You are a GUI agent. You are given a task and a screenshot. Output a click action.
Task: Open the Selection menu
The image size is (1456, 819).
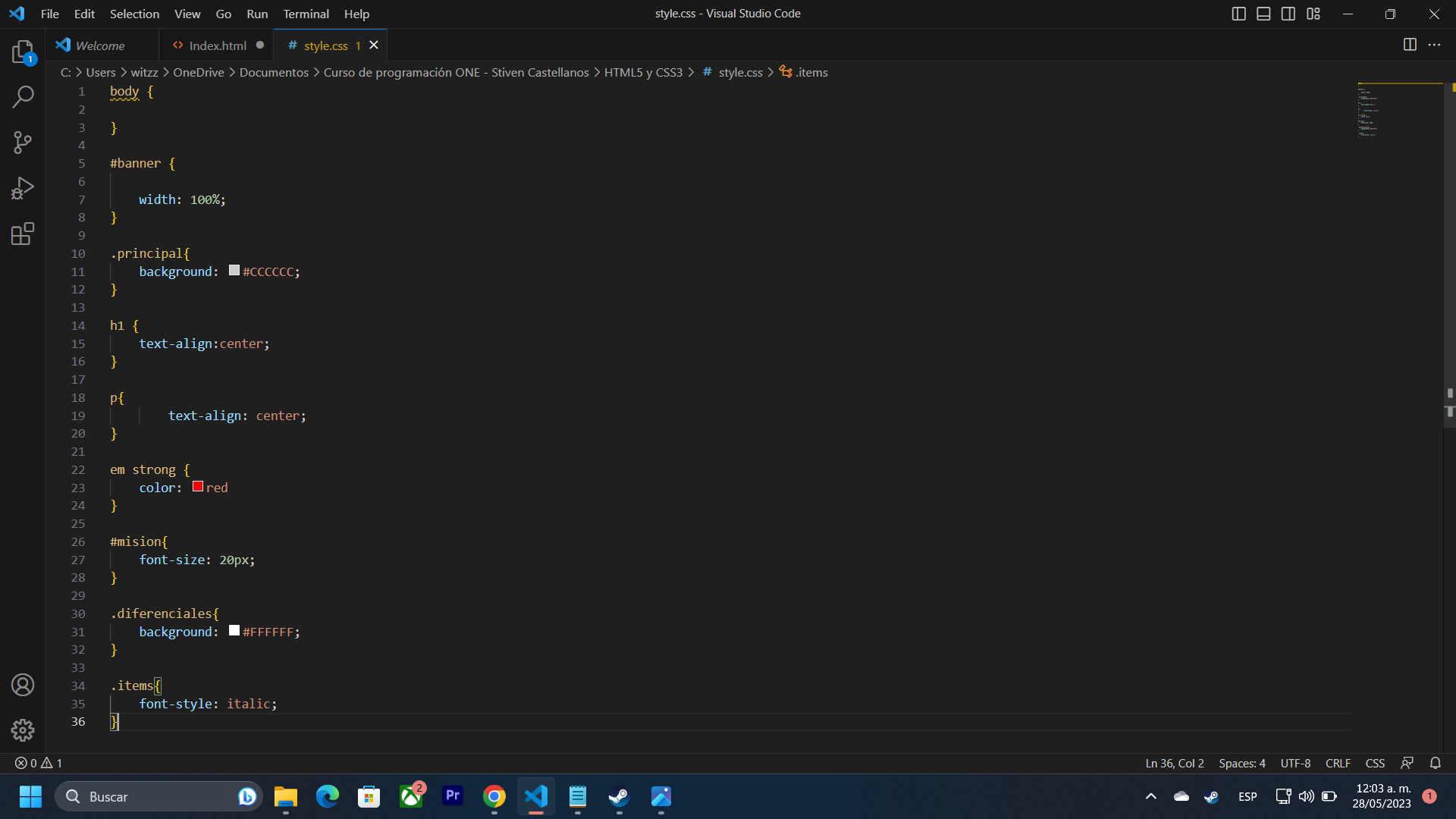pyautogui.click(x=134, y=14)
